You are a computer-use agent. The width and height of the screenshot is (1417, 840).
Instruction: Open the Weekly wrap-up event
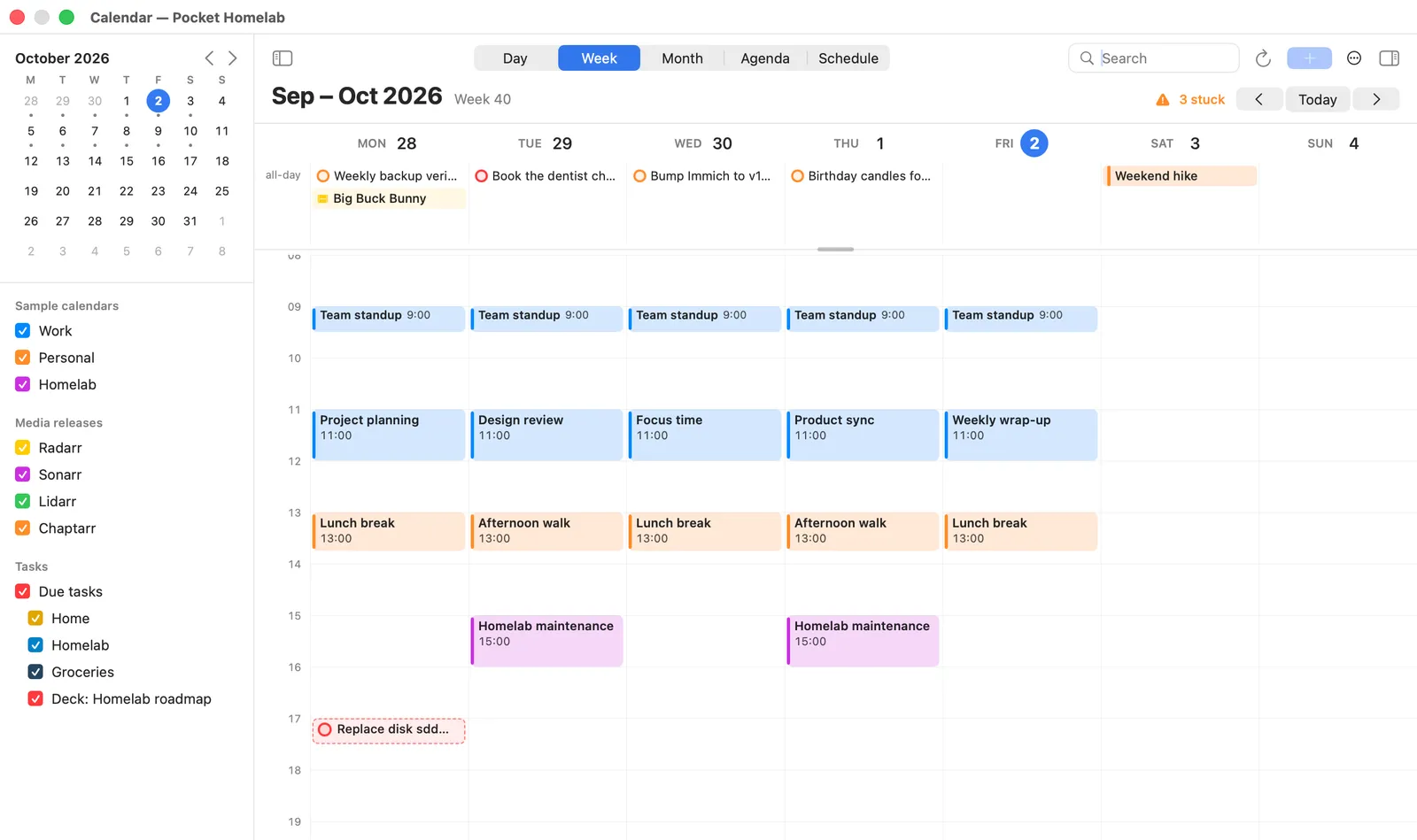[x=1021, y=435]
